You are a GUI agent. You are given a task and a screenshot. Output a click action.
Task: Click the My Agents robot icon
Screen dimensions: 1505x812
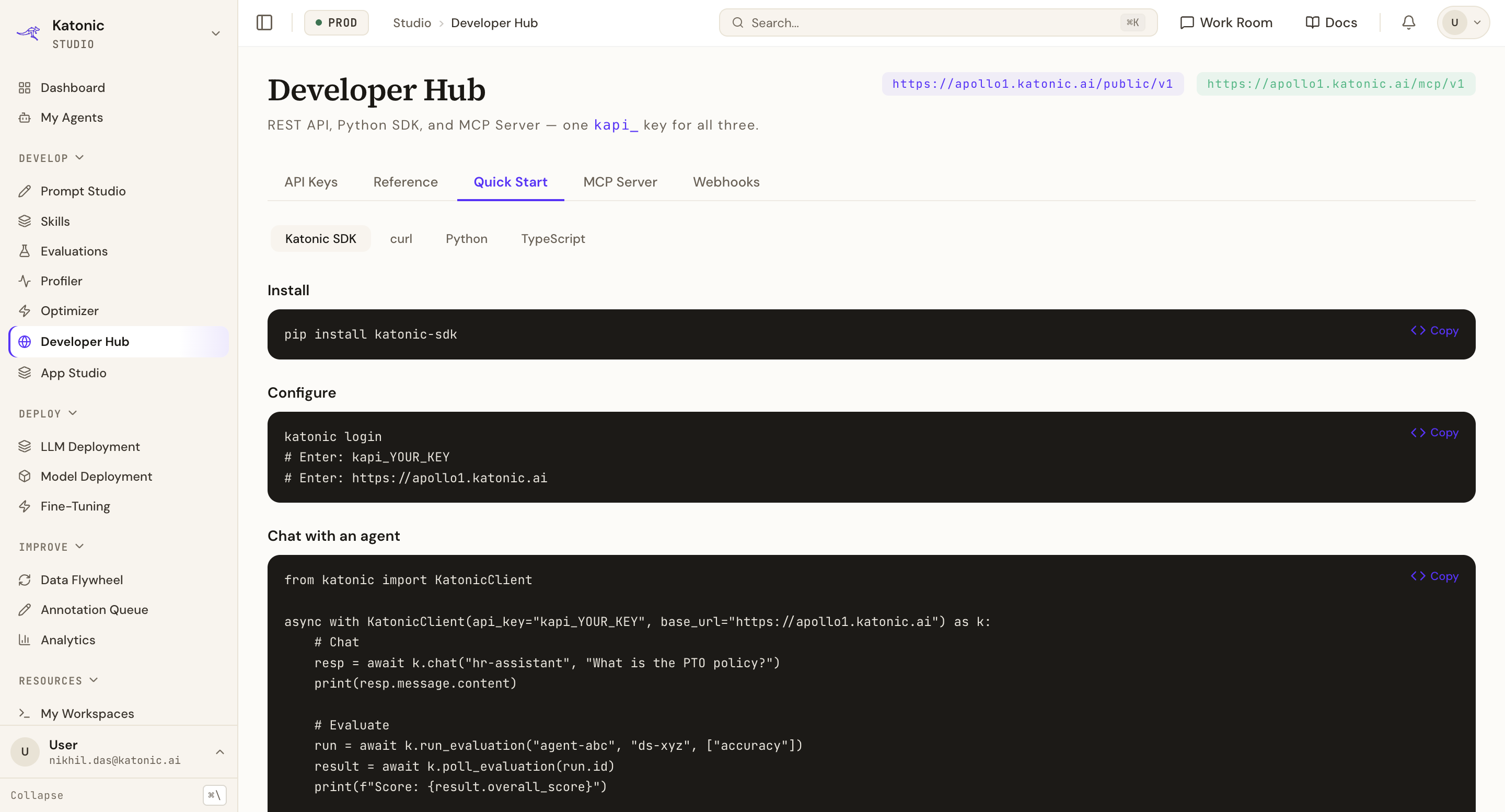25,118
